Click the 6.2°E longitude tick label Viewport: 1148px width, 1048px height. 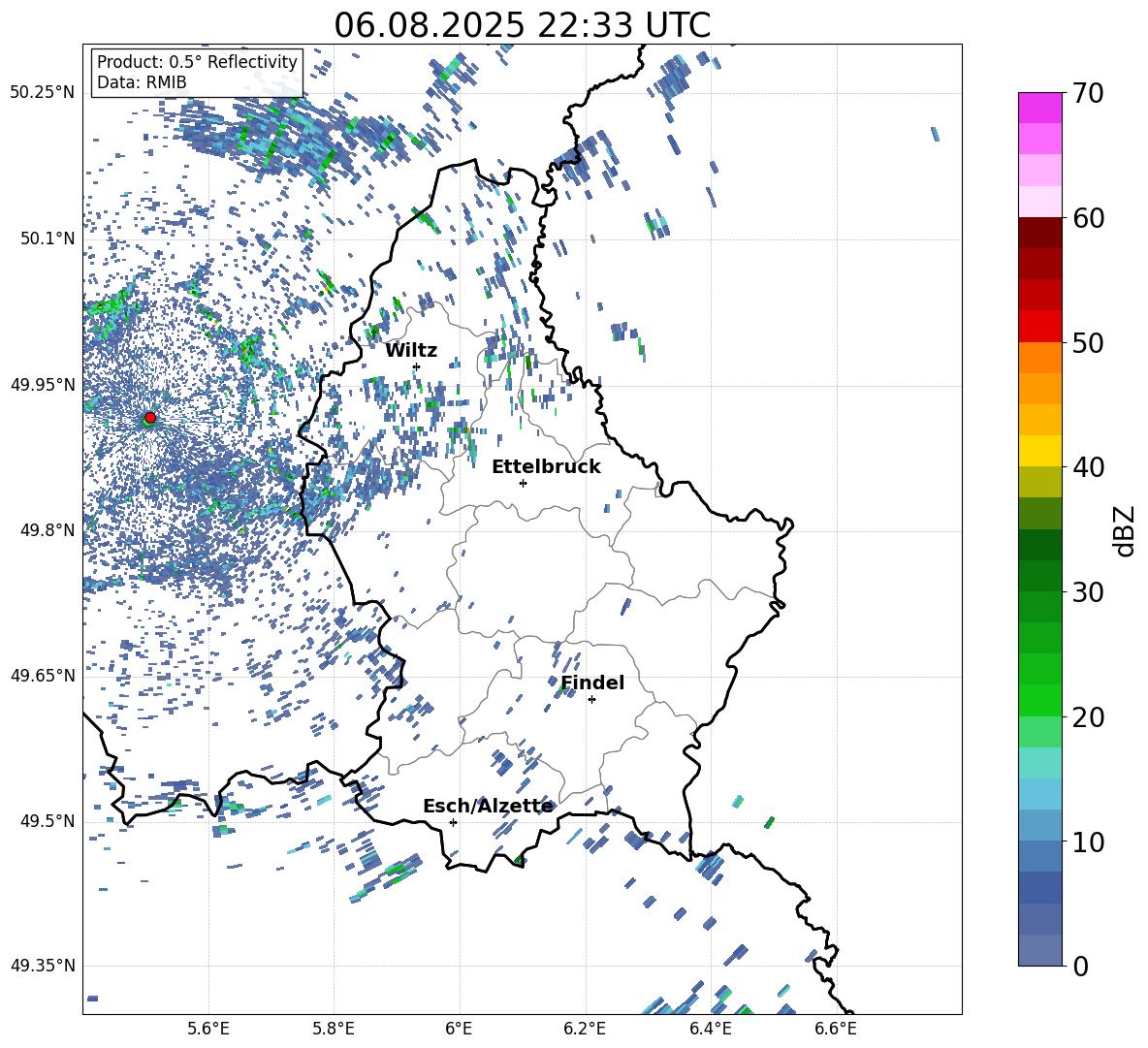pos(585,1030)
